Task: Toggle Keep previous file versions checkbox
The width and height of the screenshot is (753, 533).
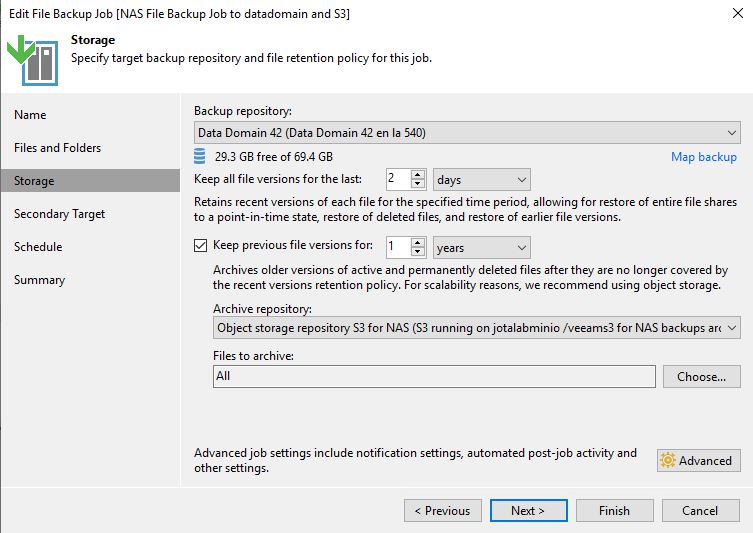Action: 201,246
